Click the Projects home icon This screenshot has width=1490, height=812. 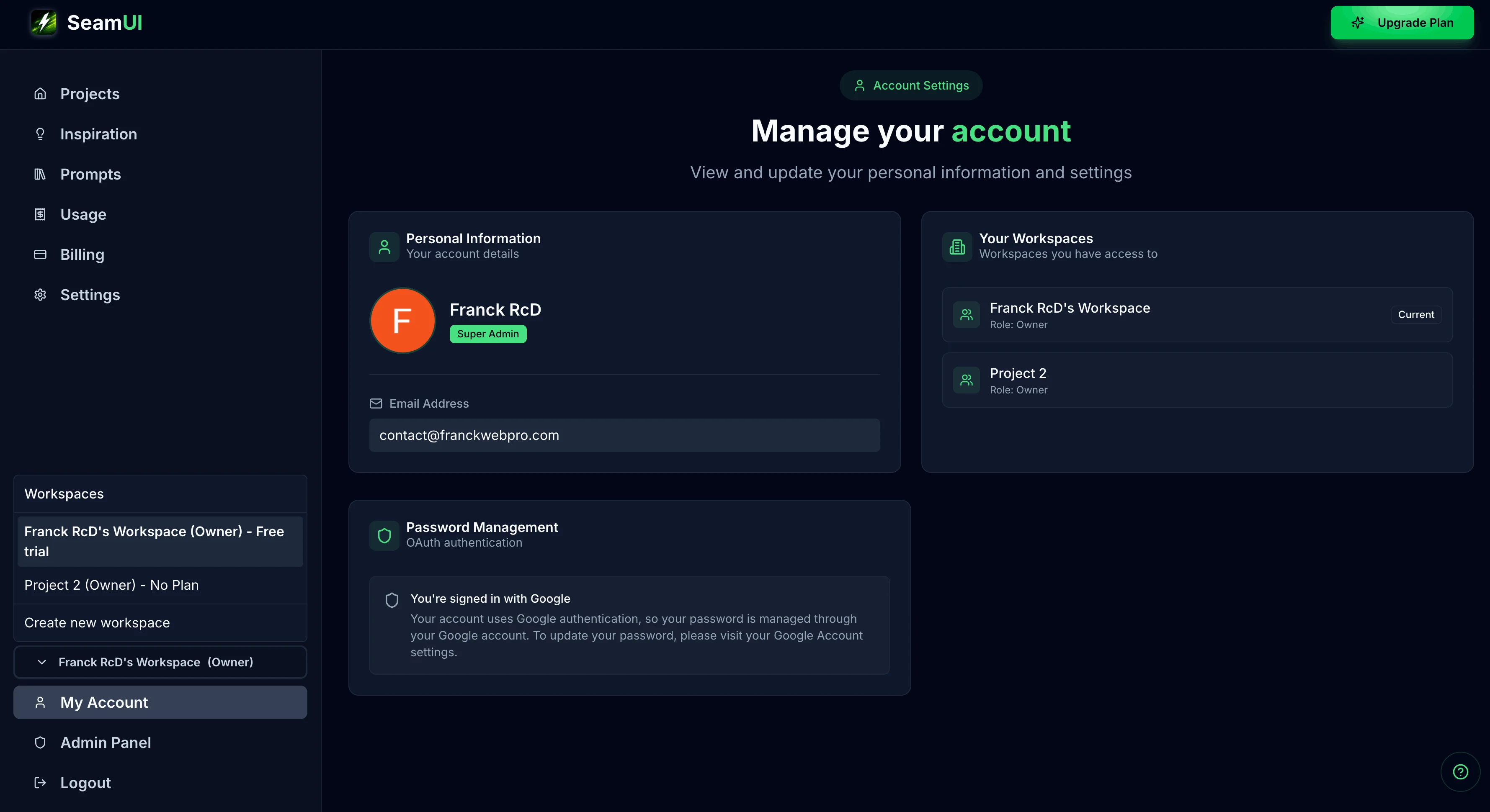point(40,94)
